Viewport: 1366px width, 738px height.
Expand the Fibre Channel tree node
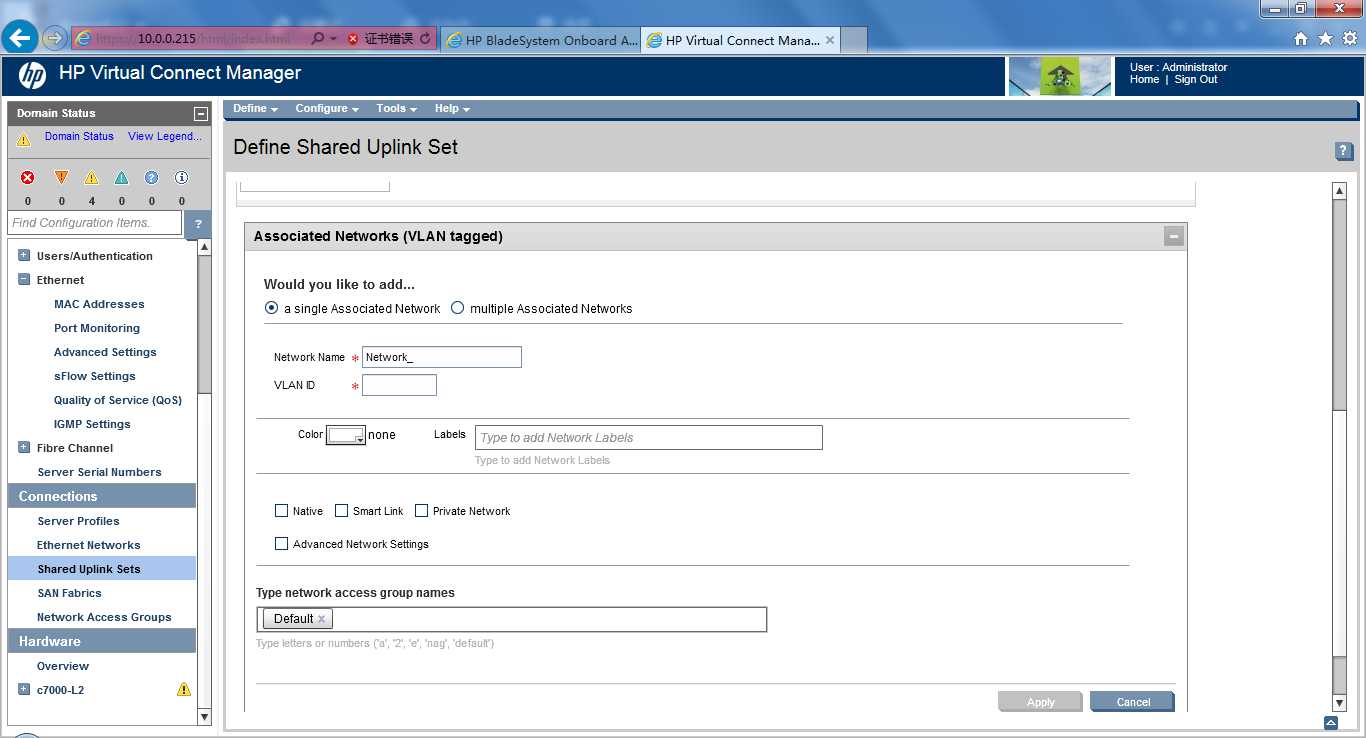tap(24, 447)
